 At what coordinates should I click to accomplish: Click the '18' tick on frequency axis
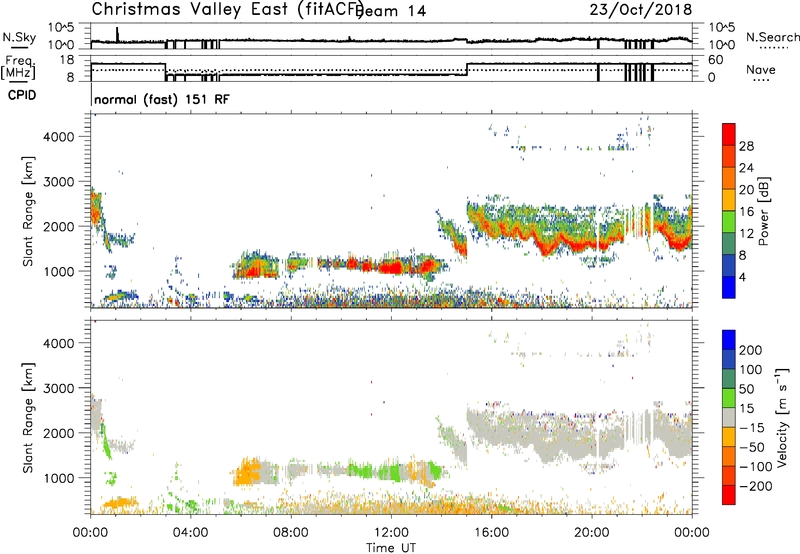point(67,60)
